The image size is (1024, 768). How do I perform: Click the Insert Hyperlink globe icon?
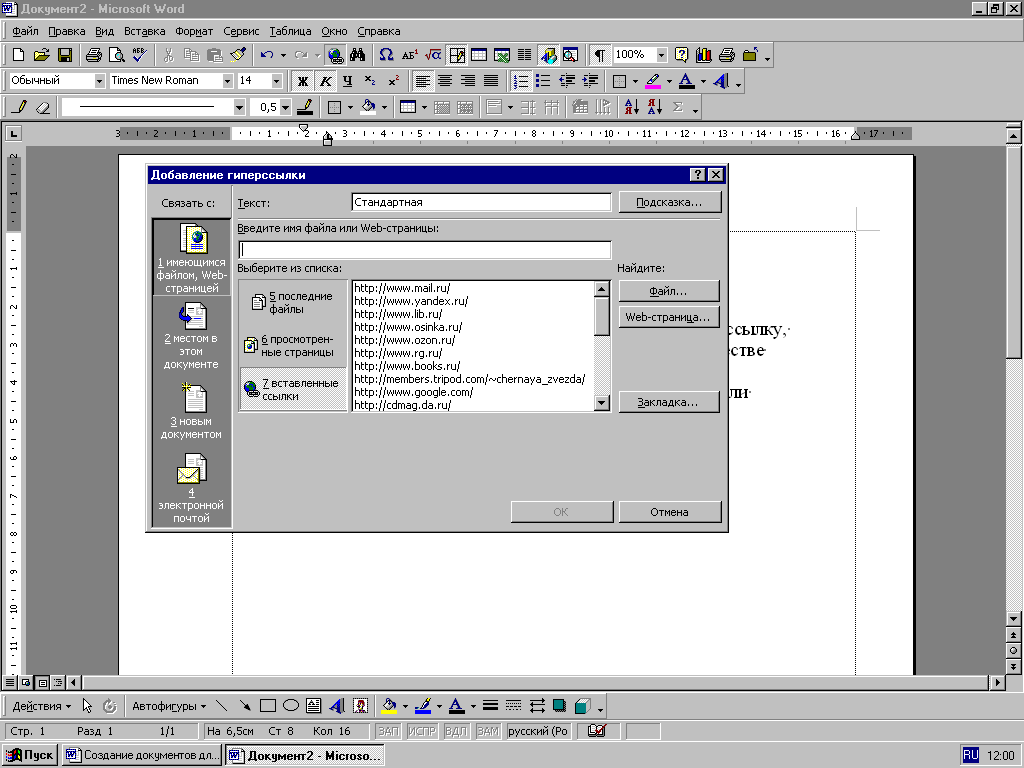335,55
